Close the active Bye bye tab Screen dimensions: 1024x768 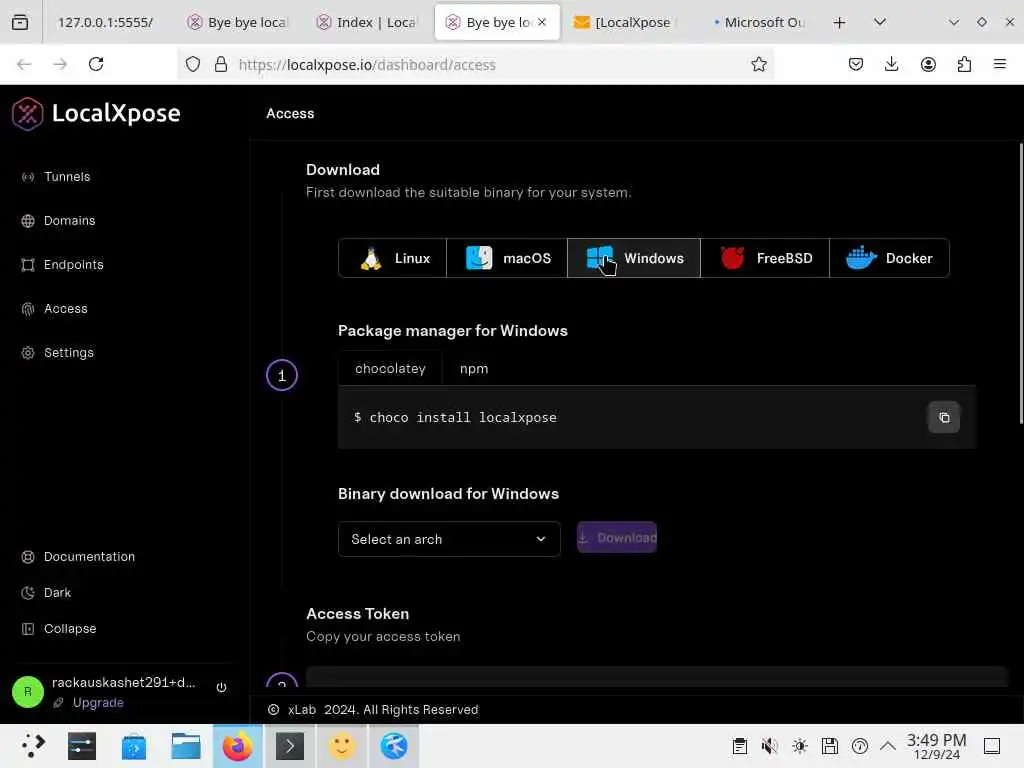(x=542, y=22)
